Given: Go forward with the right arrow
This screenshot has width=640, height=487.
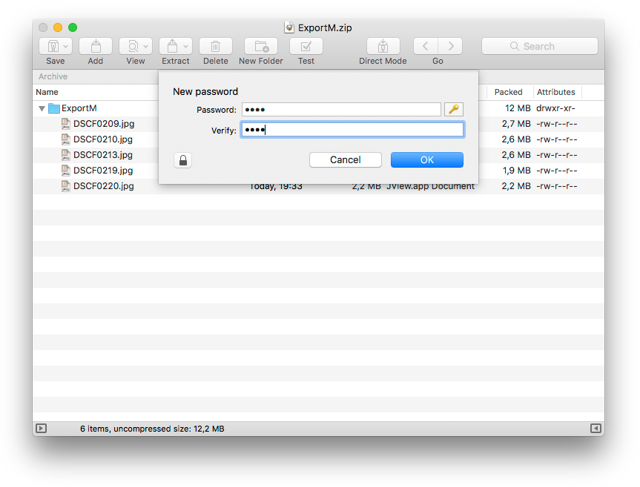Looking at the screenshot, I should (x=450, y=46).
